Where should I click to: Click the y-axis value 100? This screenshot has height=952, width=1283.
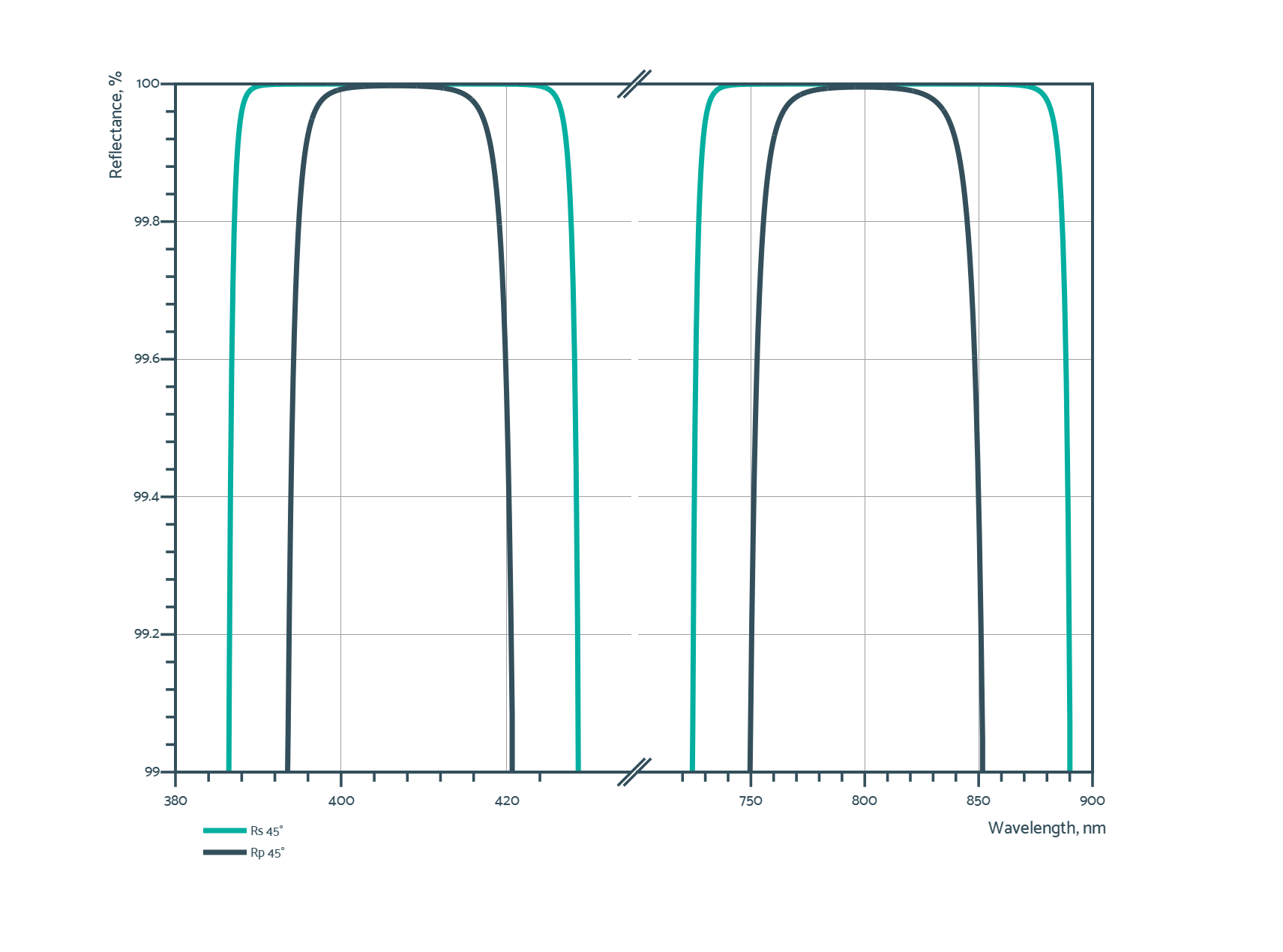tap(148, 83)
